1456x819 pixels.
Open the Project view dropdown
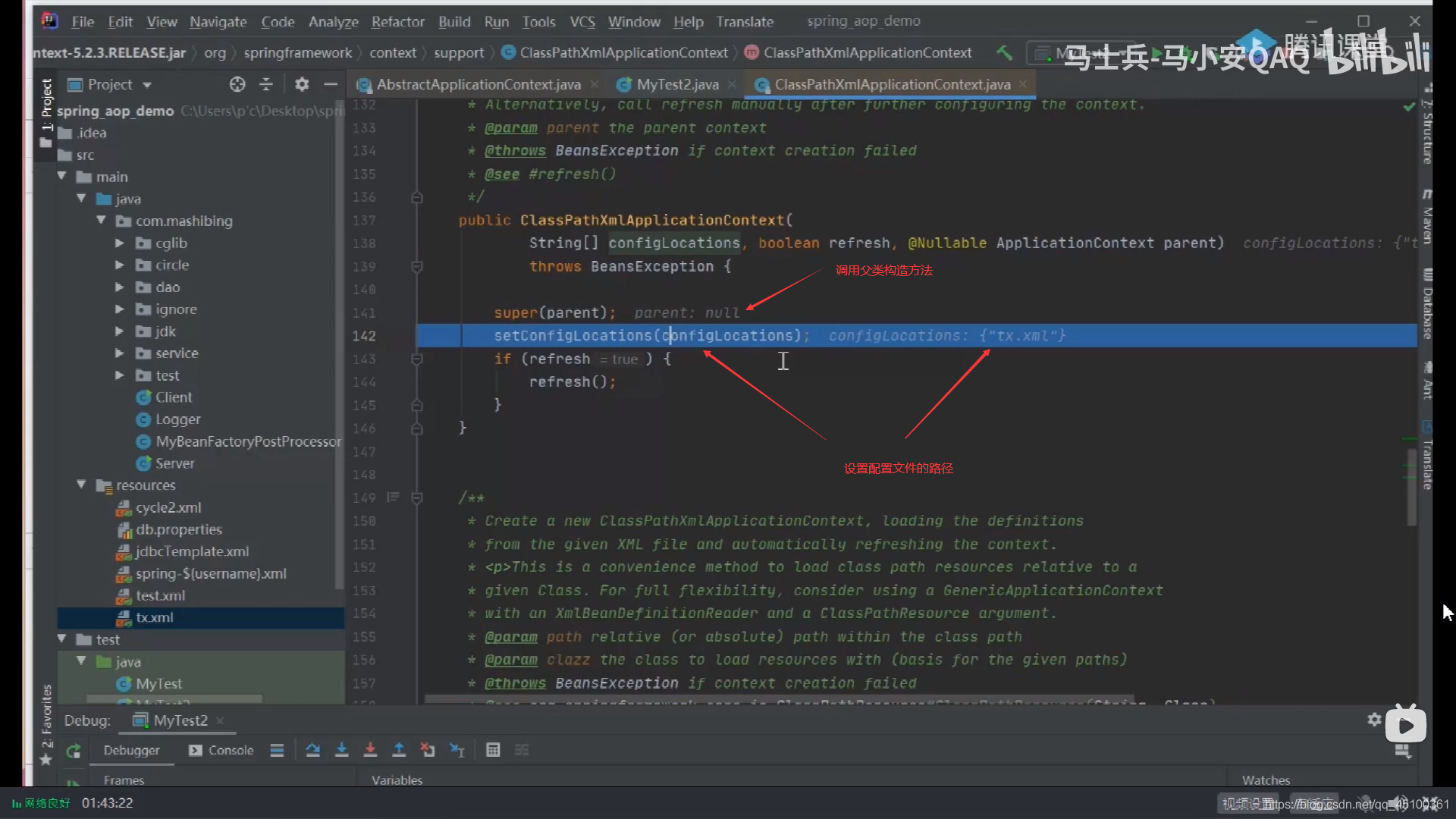[x=147, y=85]
